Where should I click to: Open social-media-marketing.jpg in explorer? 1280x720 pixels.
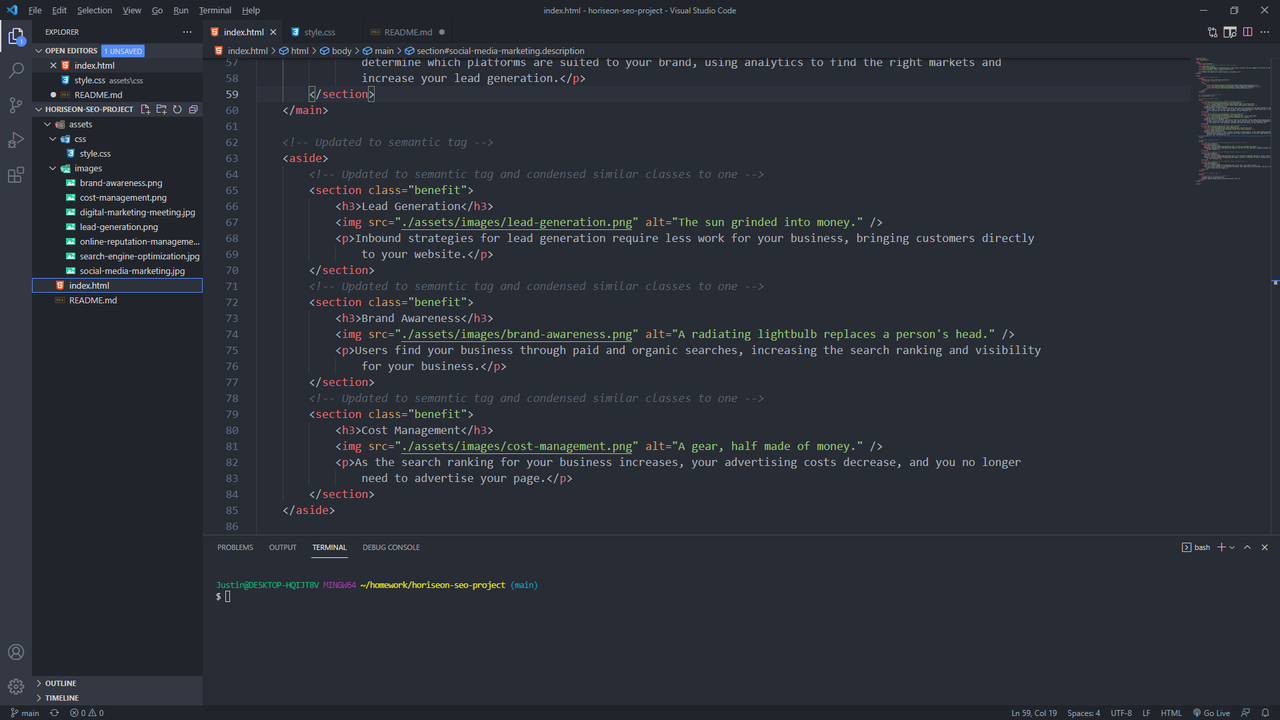pyautogui.click(x=132, y=271)
